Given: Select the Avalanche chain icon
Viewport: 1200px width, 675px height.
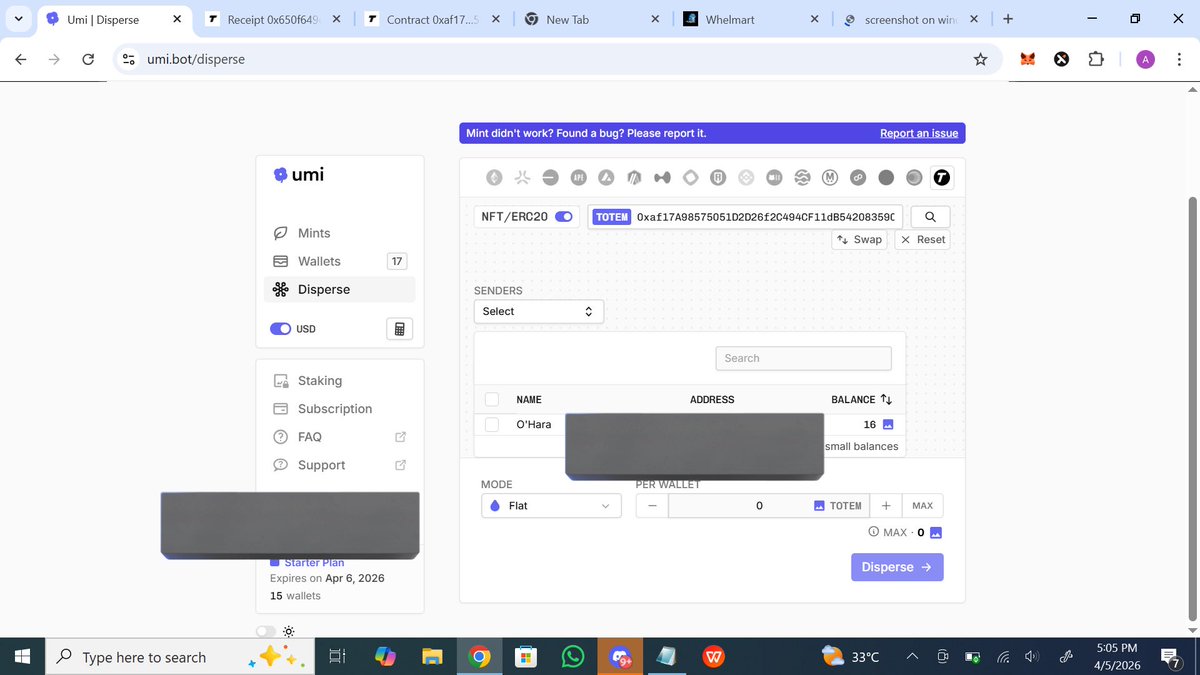Looking at the screenshot, I should [x=606, y=178].
